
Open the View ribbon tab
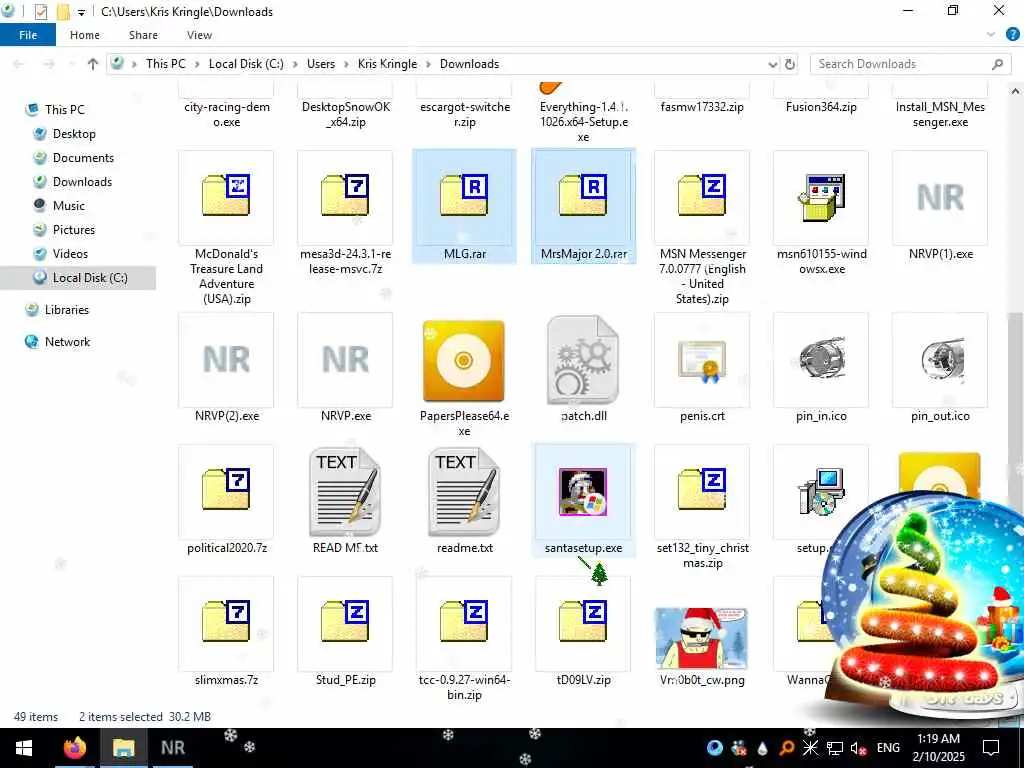[x=199, y=35]
